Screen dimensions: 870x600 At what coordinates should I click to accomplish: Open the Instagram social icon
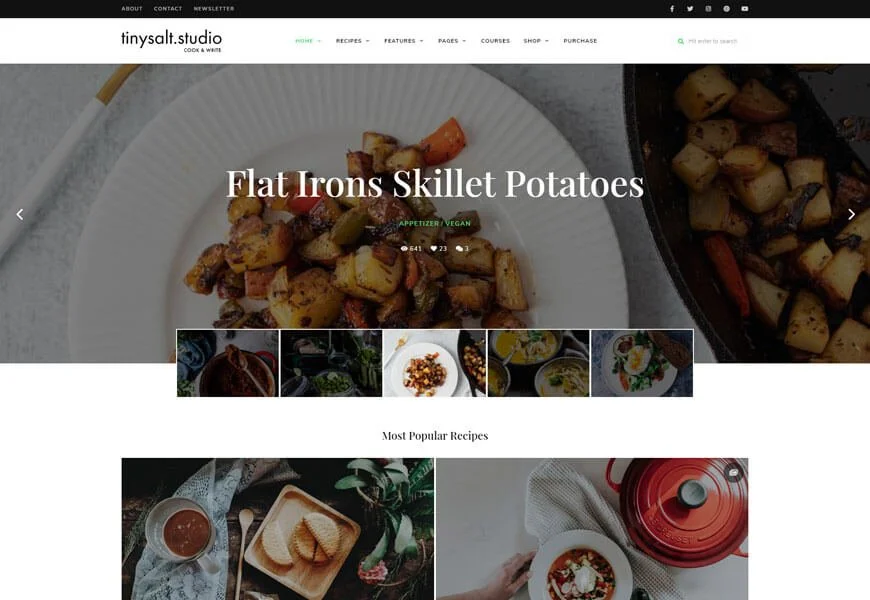[708, 9]
